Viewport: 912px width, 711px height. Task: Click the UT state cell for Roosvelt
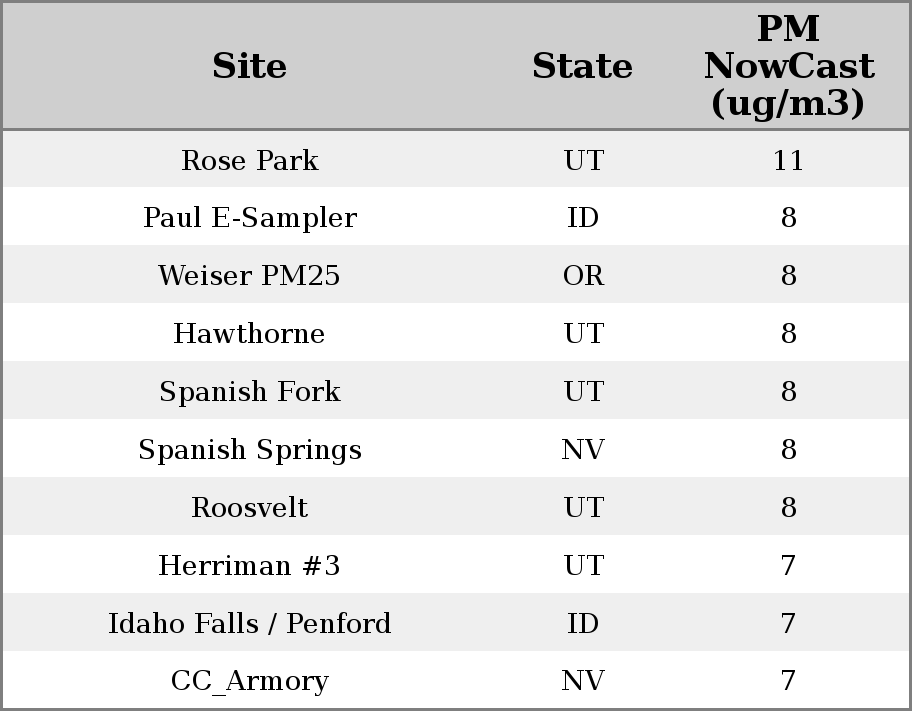(x=583, y=508)
